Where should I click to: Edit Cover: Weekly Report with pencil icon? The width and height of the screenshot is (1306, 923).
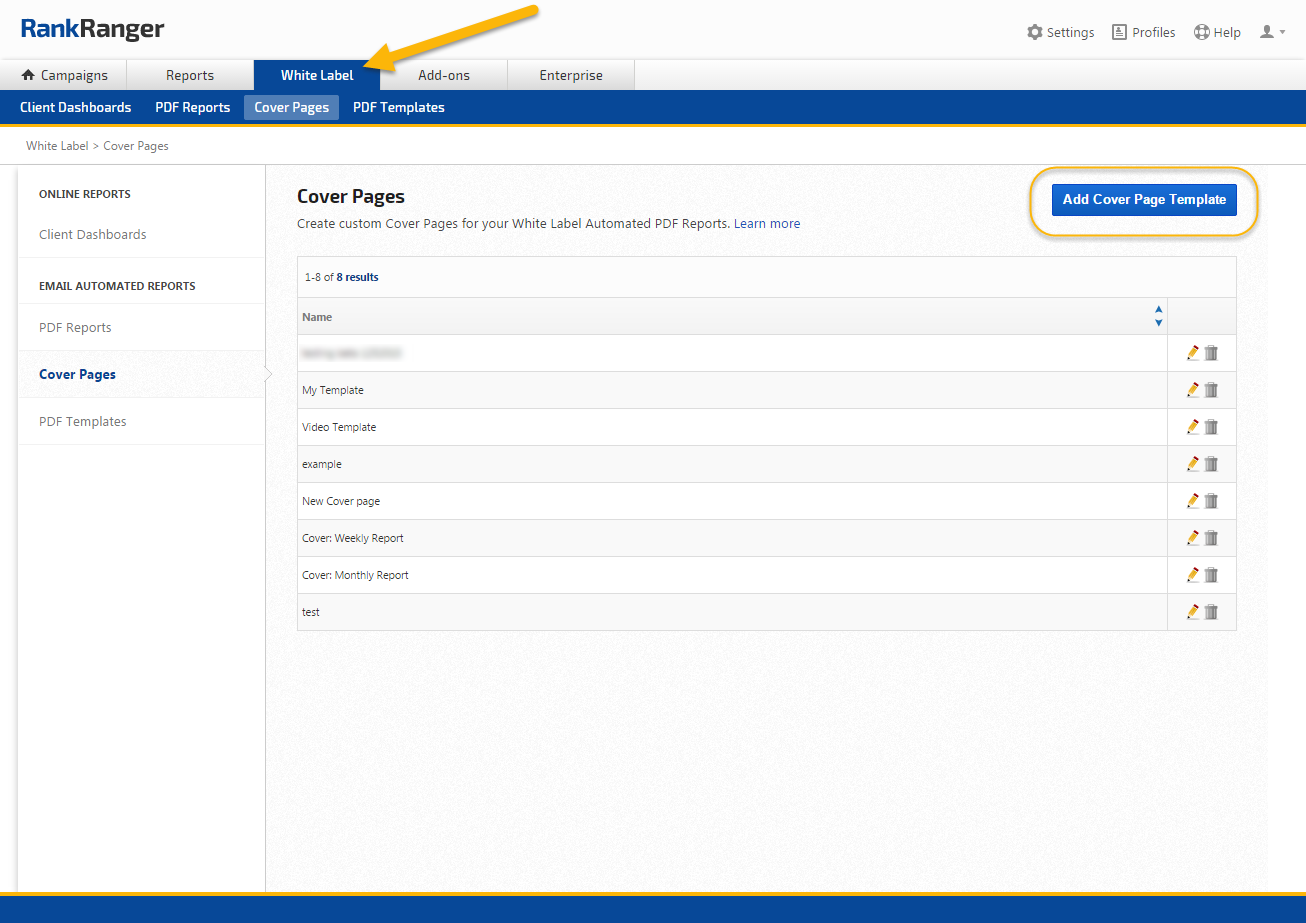pyautogui.click(x=1192, y=538)
